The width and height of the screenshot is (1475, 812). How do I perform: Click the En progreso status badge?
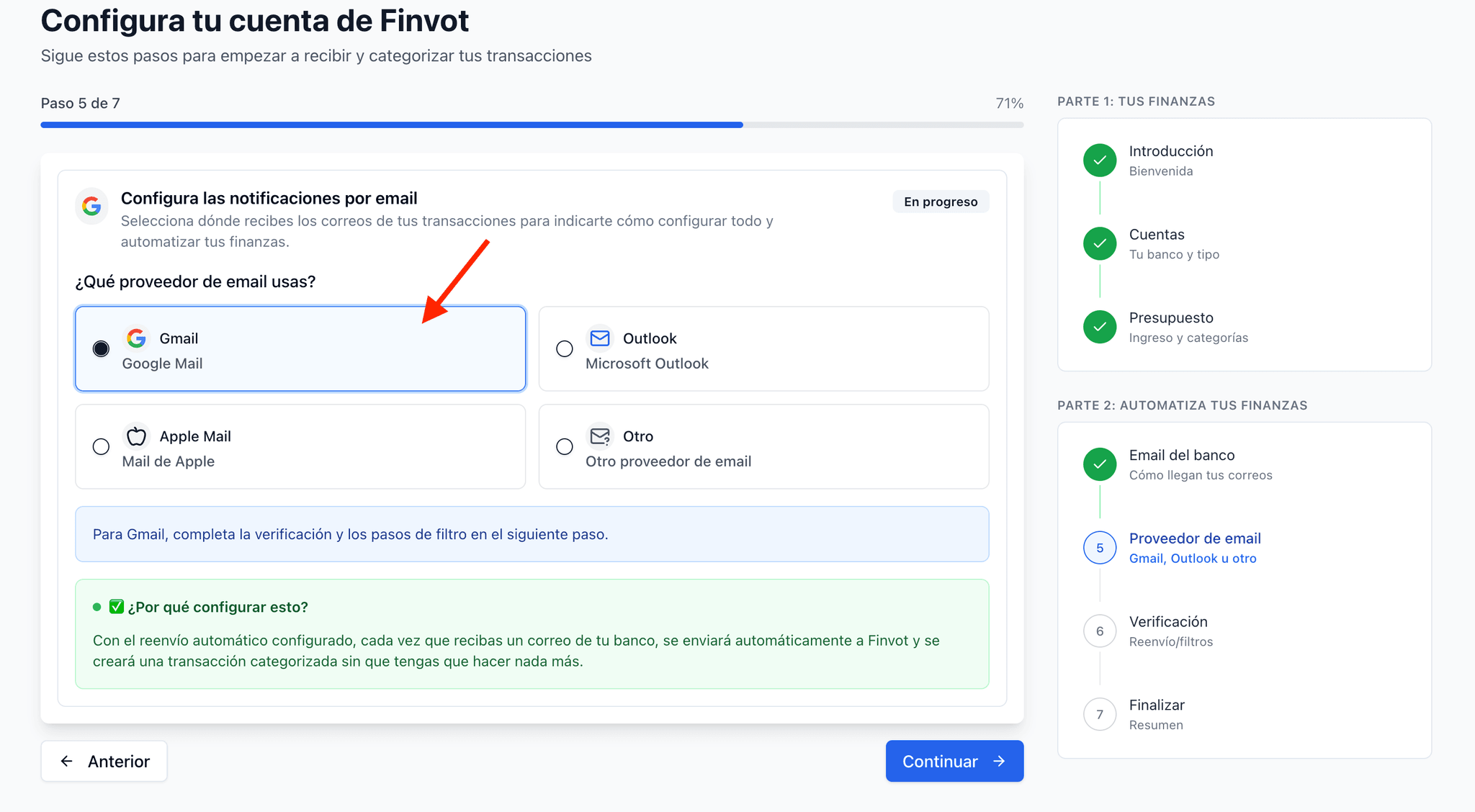[x=941, y=202]
